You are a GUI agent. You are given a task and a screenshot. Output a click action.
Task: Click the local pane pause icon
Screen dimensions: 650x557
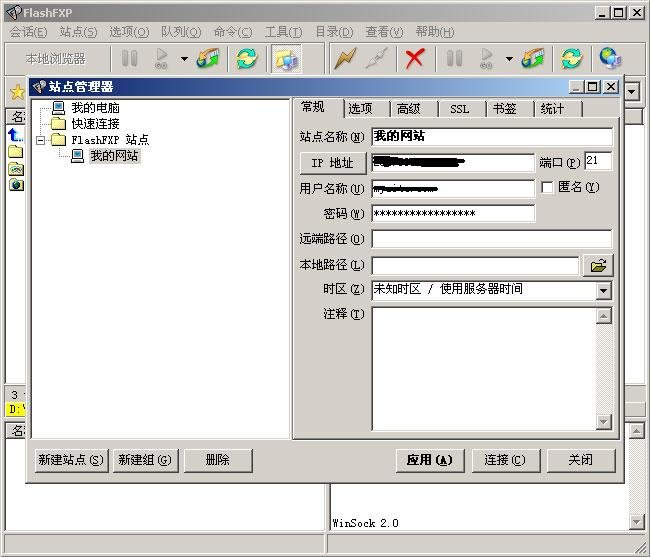(x=129, y=59)
